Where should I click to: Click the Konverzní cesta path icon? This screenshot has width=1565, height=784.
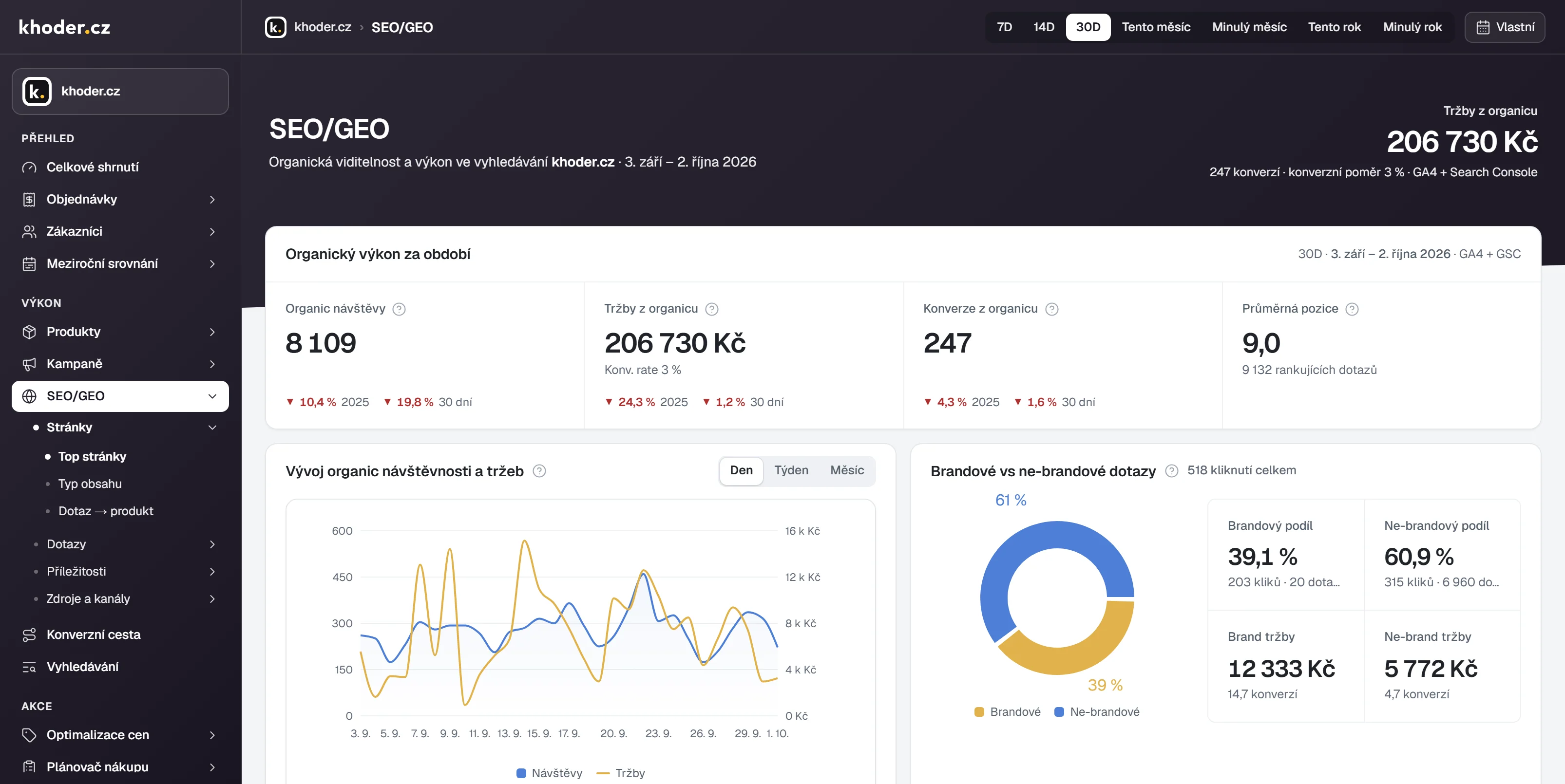(29, 635)
